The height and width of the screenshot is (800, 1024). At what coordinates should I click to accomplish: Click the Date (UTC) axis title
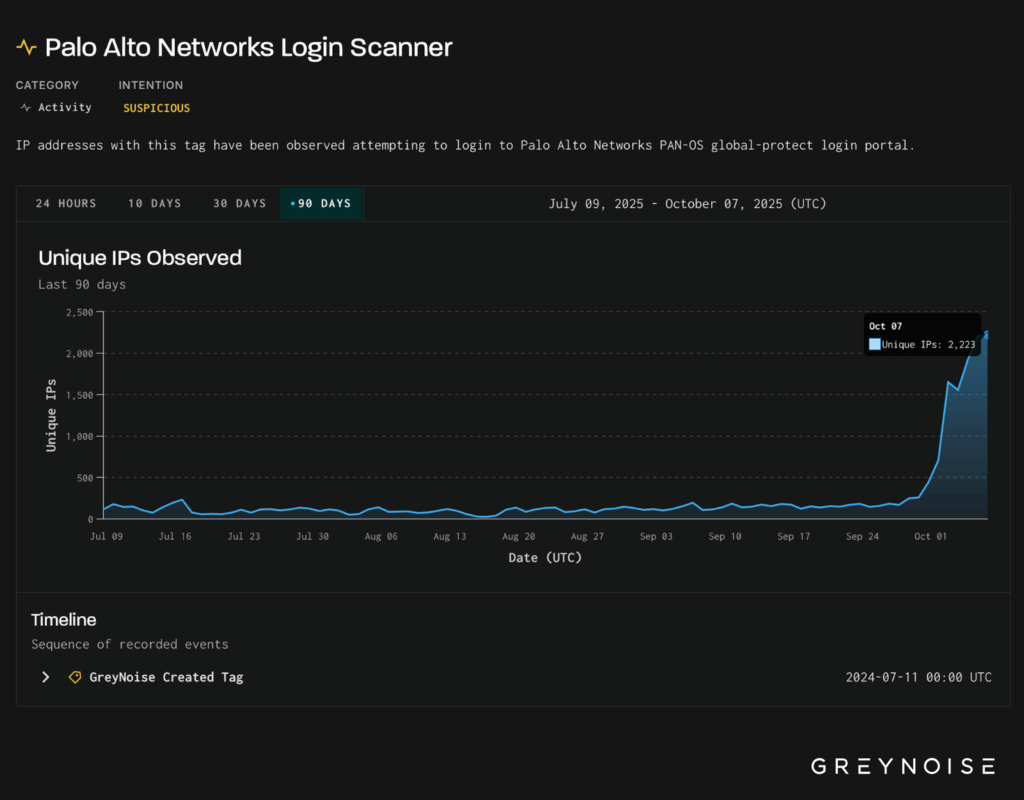(545, 558)
